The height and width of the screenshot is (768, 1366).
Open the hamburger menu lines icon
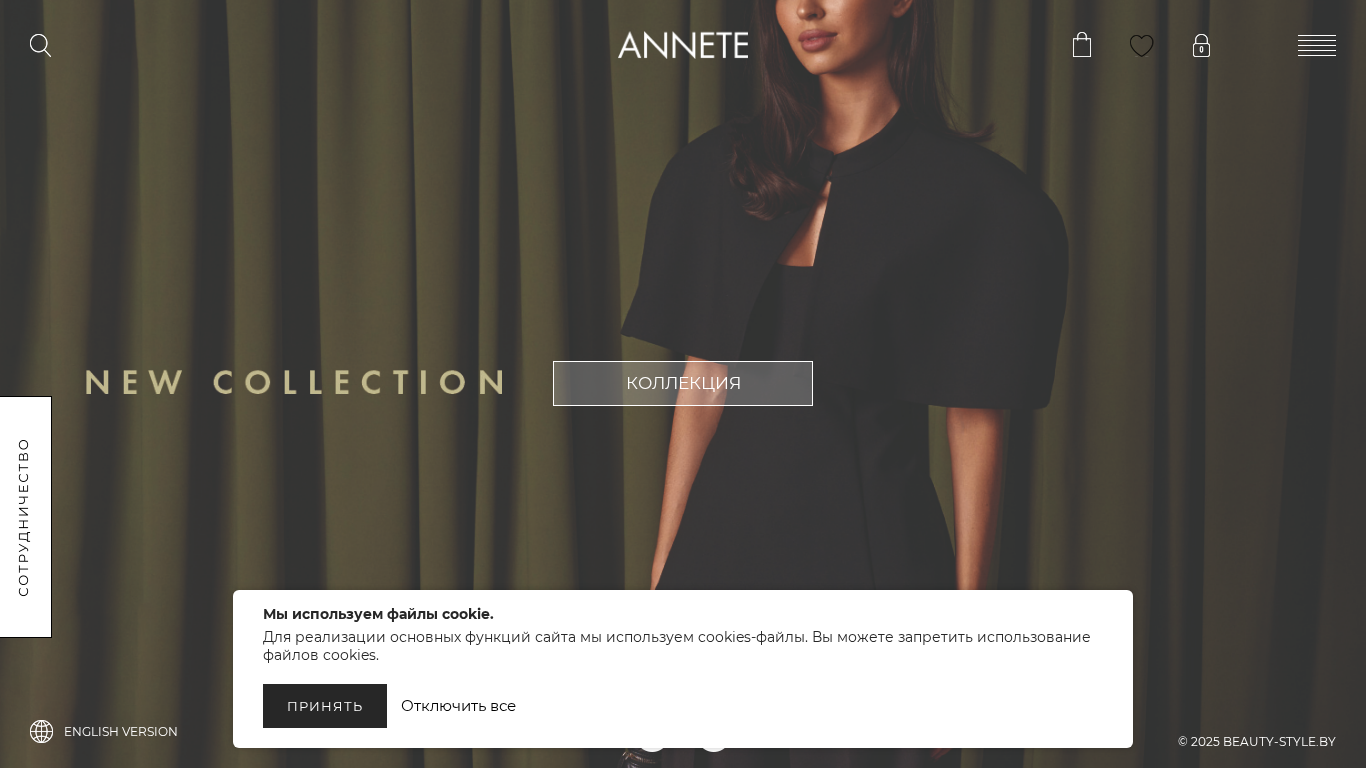1317,45
